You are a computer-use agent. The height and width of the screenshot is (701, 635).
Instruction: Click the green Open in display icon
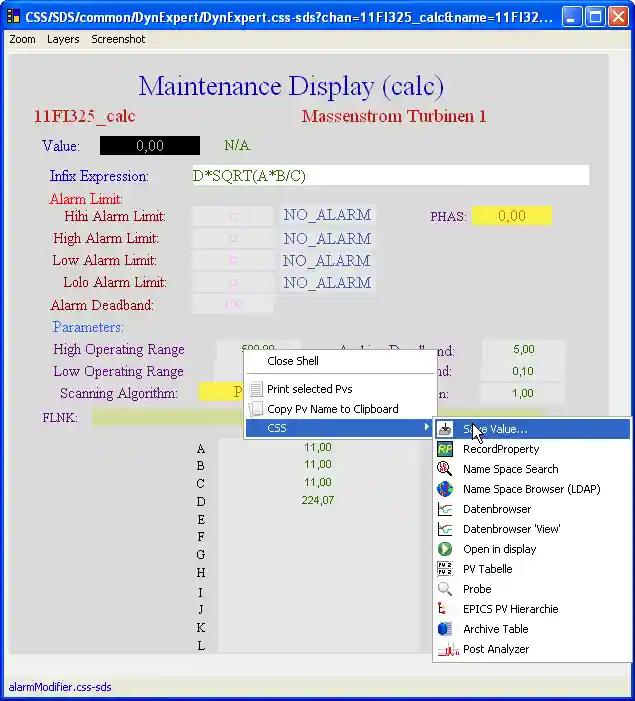pyautogui.click(x=444, y=549)
